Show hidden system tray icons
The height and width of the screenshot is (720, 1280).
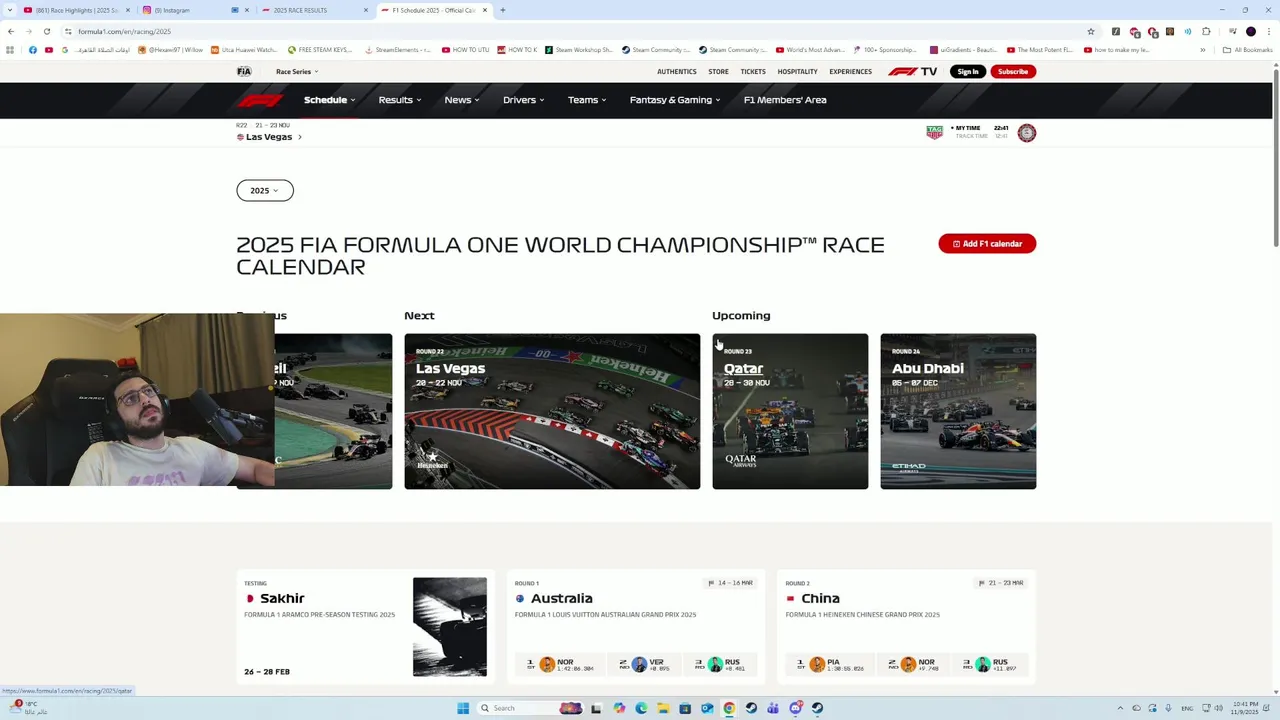click(x=1120, y=708)
